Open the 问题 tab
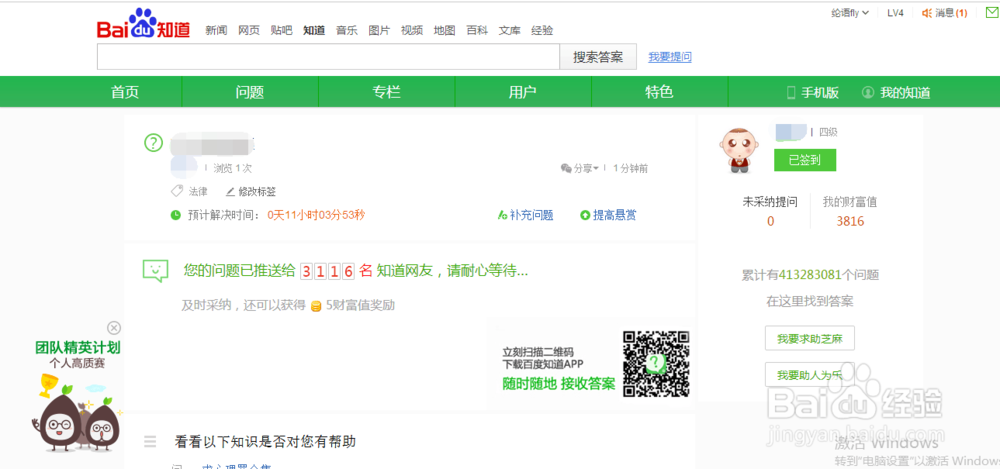Viewport: 1000px width, 469px height. coord(250,92)
